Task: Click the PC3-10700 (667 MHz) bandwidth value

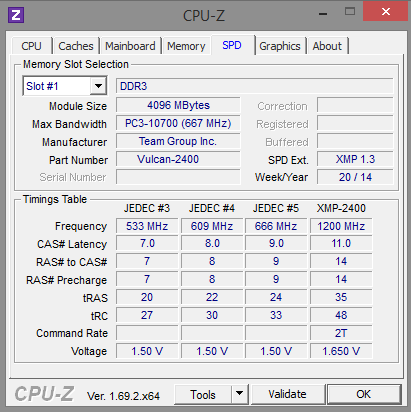Action: tap(178, 123)
